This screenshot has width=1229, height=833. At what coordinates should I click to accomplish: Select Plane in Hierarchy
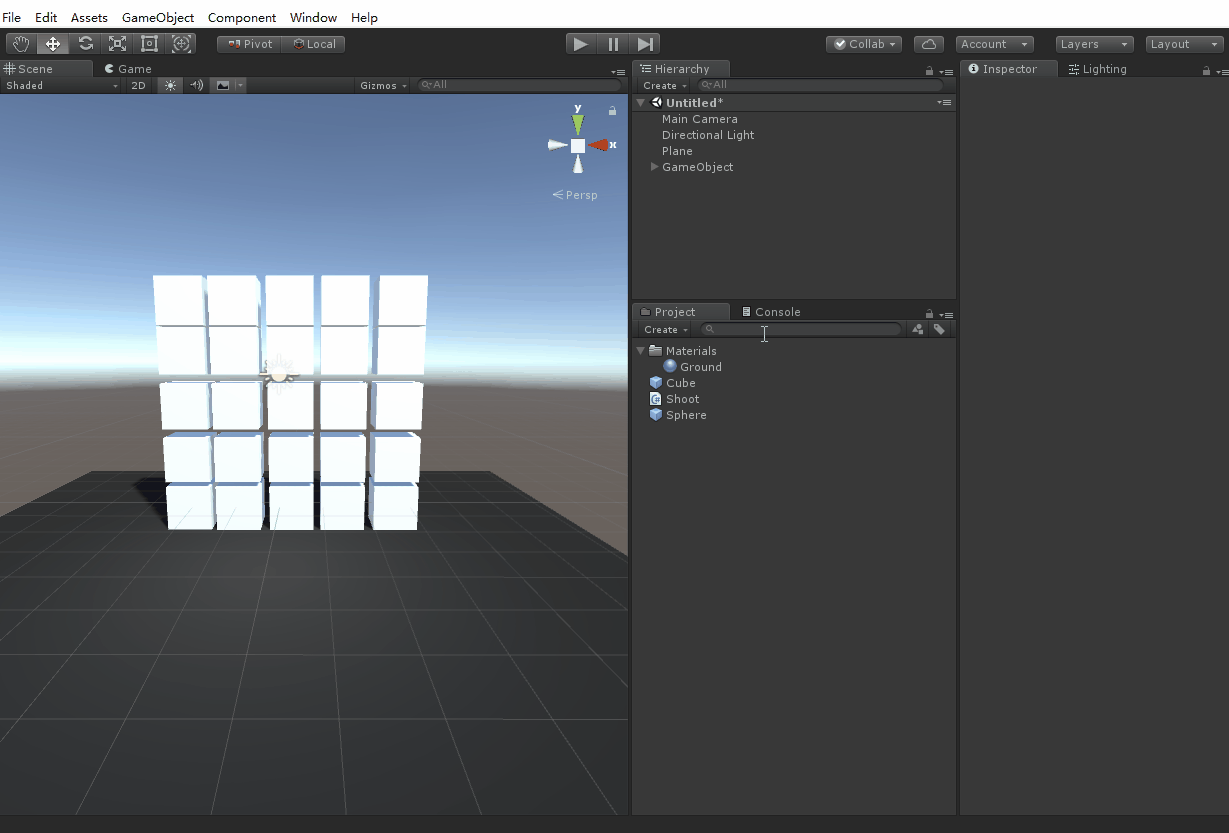677,151
